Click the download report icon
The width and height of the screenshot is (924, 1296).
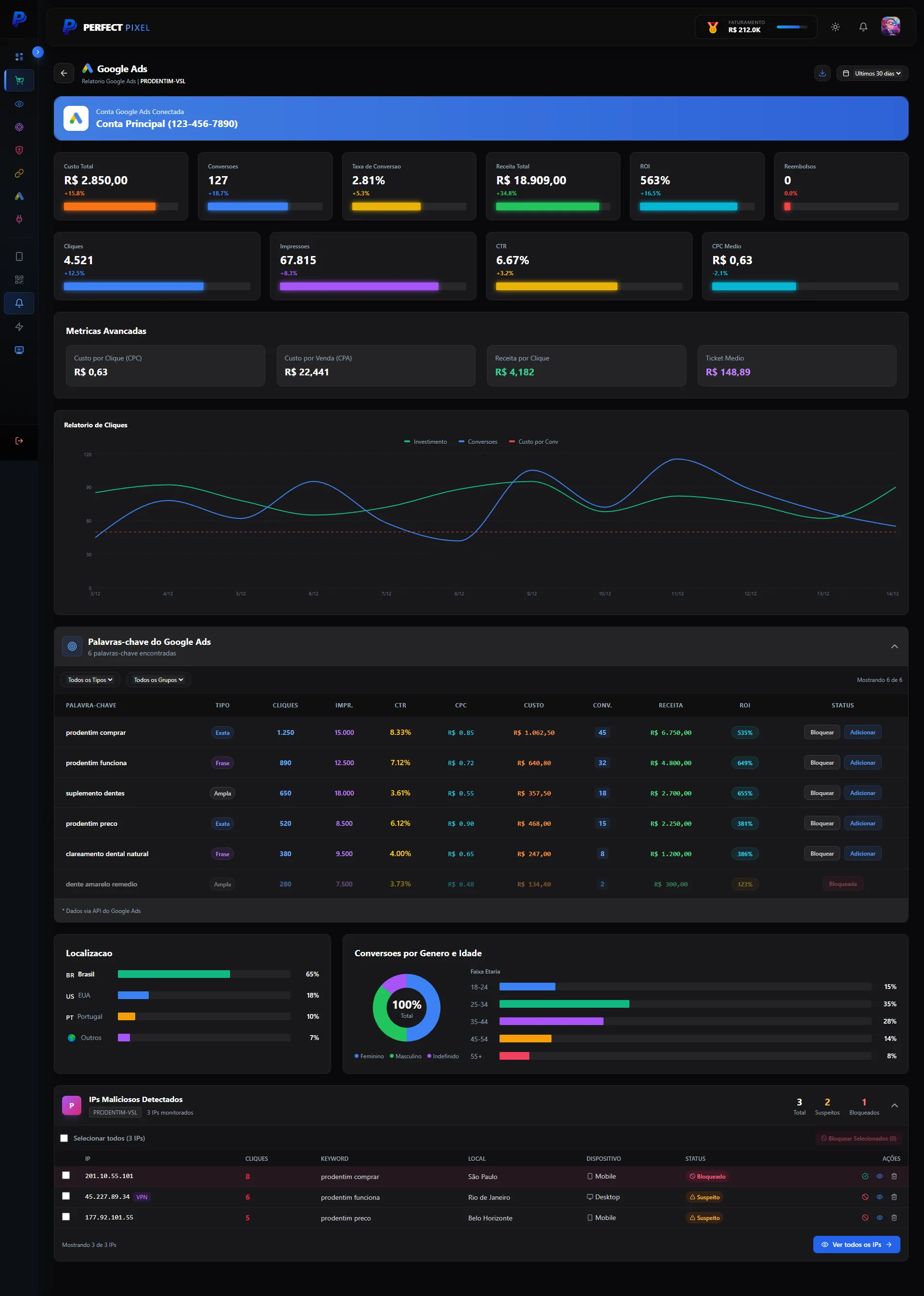822,74
